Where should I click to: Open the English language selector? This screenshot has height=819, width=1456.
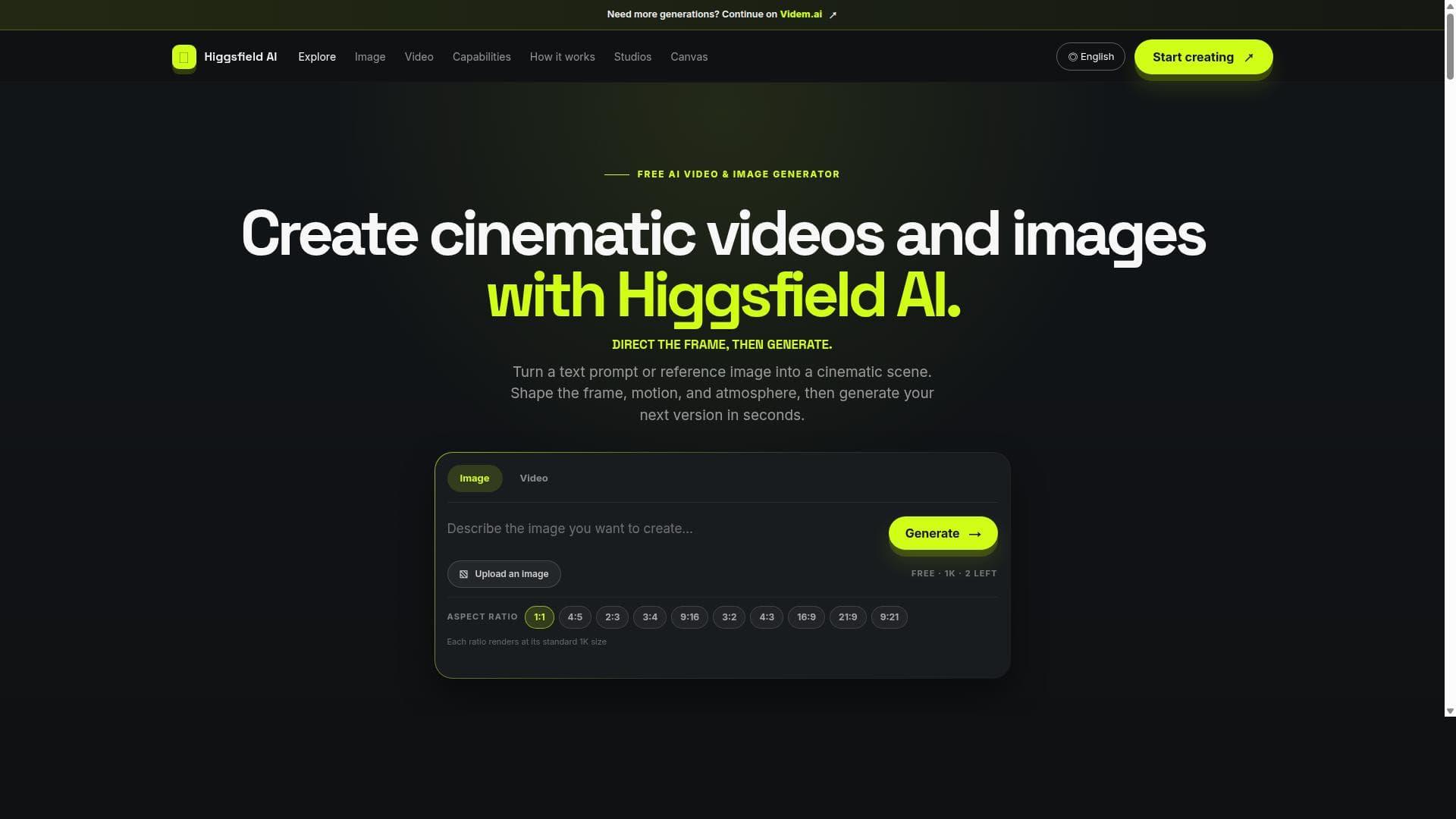click(x=1090, y=57)
